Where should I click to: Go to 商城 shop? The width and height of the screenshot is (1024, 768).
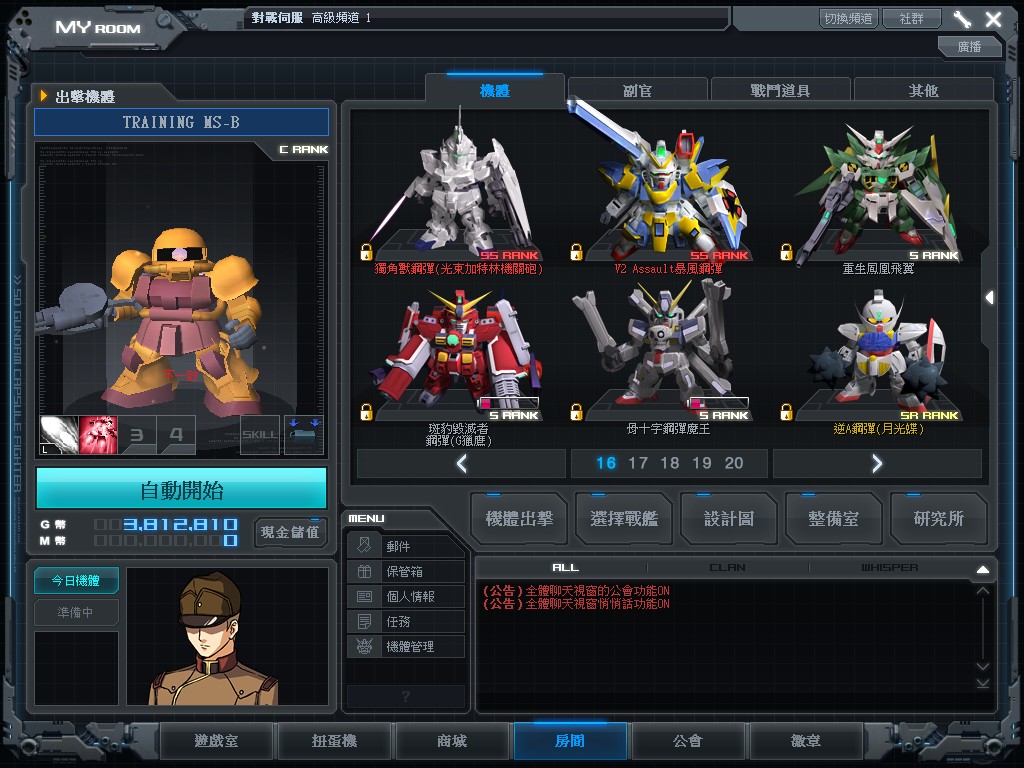pyautogui.click(x=452, y=741)
